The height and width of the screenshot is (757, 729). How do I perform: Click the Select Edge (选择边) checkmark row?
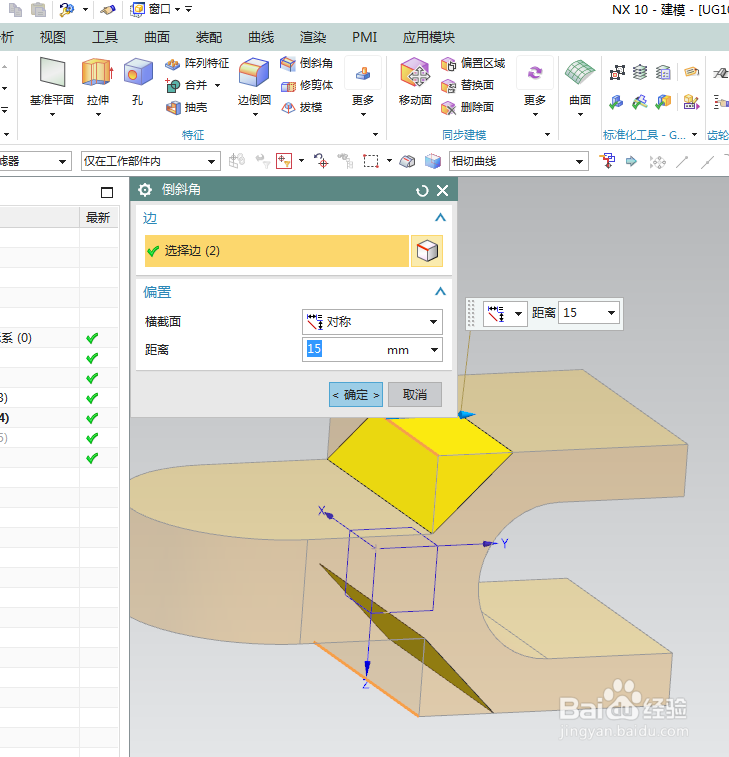click(x=277, y=251)
